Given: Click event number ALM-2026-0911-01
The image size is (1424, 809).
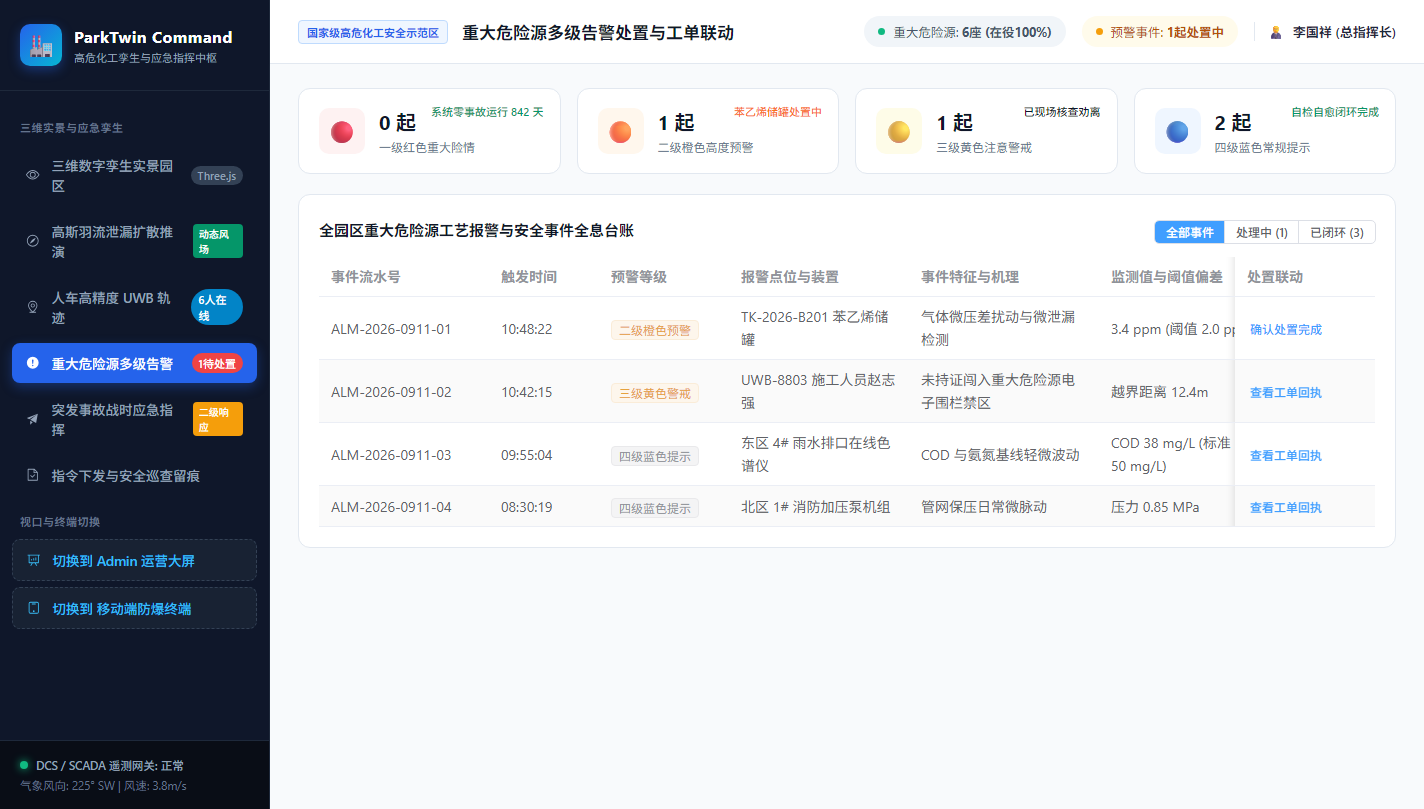Looking at the screenshot, I should click(391, 329).
